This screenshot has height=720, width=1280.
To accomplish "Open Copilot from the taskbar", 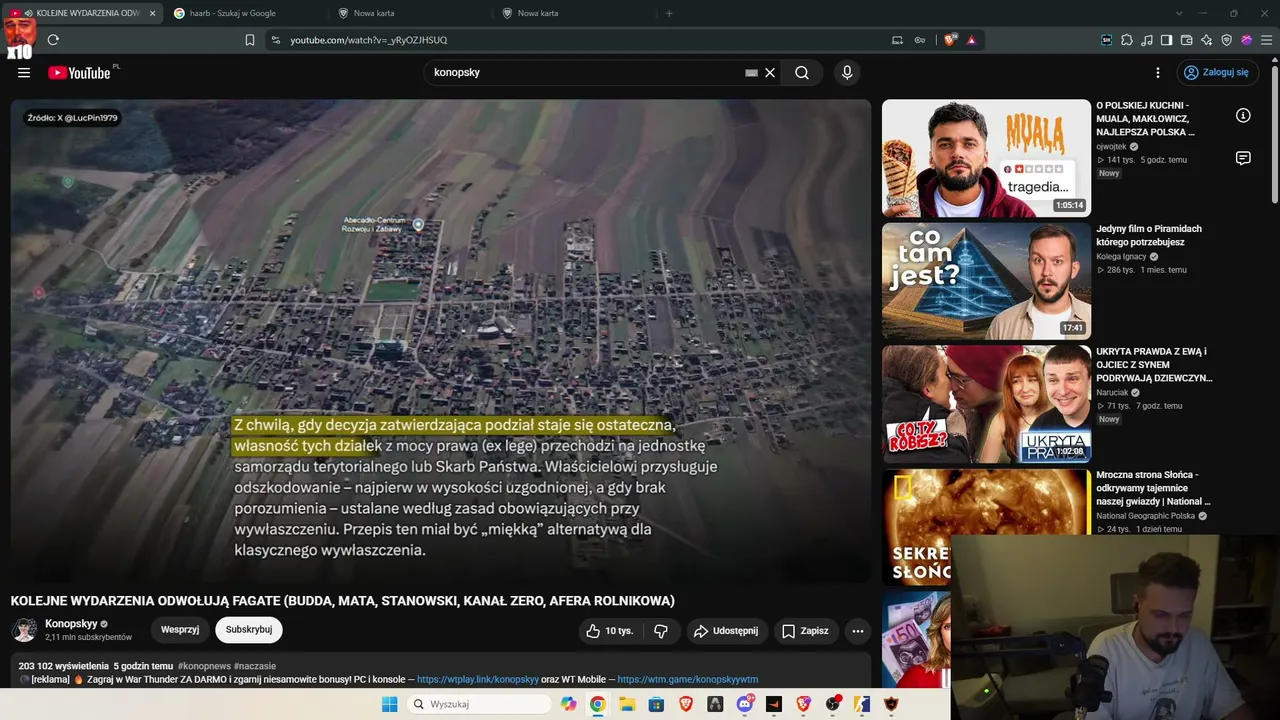I will click(569, 704).
